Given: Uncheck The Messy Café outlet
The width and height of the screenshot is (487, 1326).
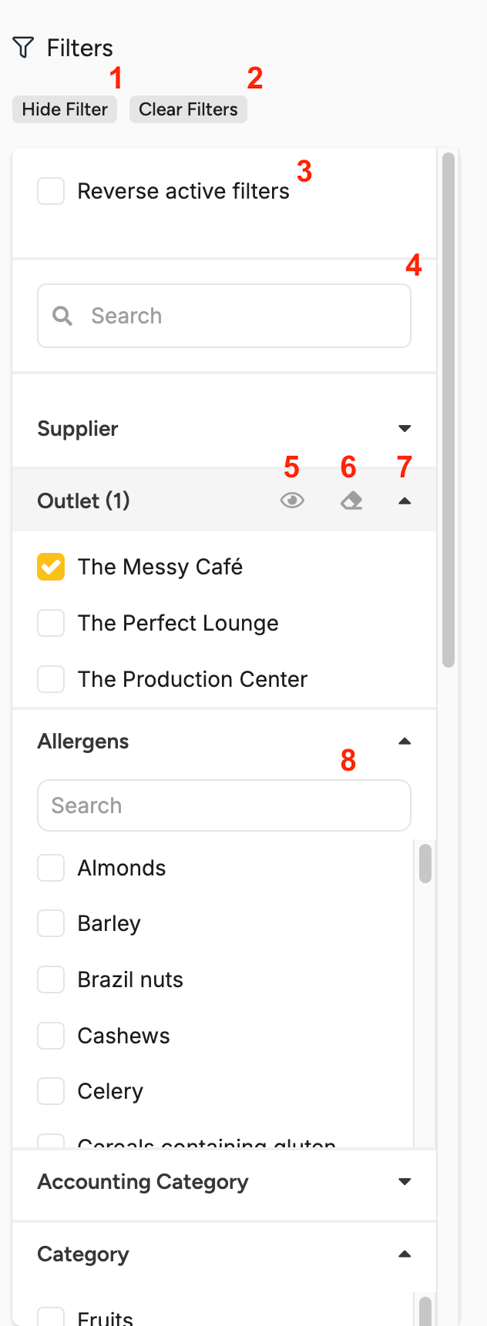Looking at the screenshot, I should point(51,567).
